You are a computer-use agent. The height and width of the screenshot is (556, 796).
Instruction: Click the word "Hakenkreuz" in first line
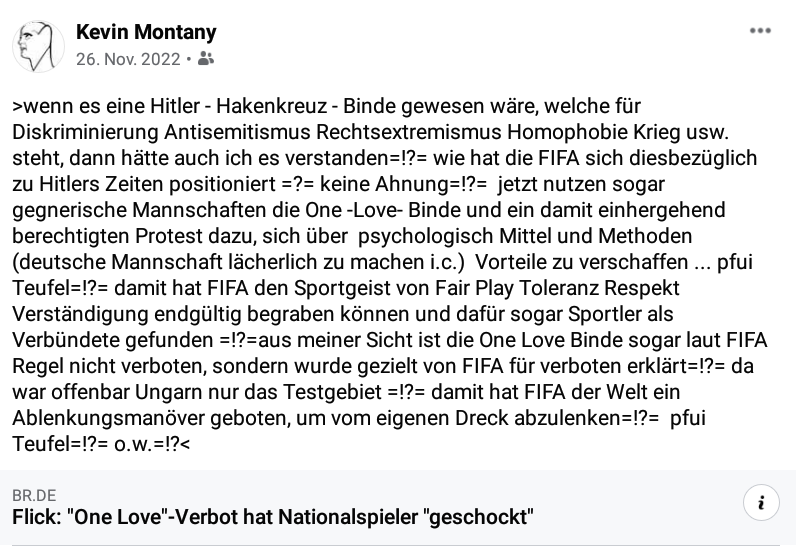272,106
